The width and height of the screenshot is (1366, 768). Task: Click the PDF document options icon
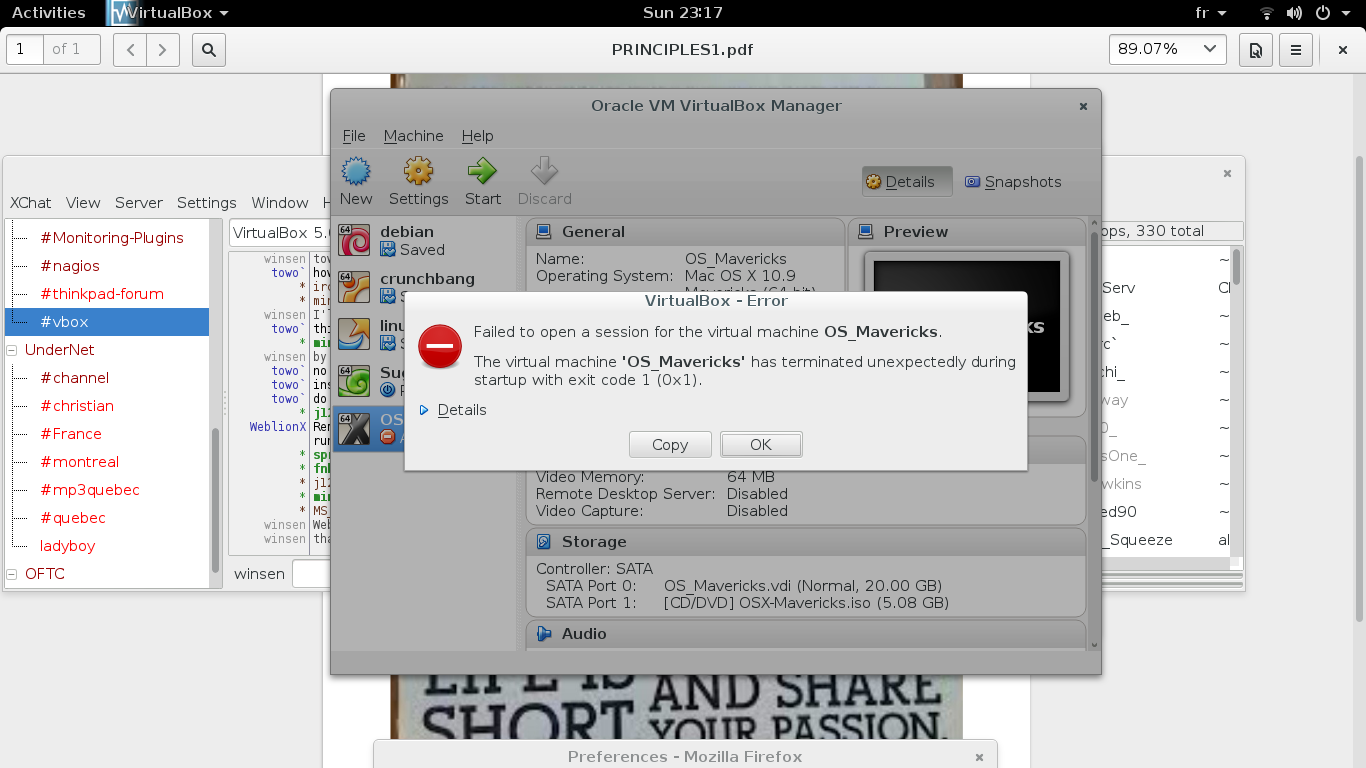[1256, 49]
